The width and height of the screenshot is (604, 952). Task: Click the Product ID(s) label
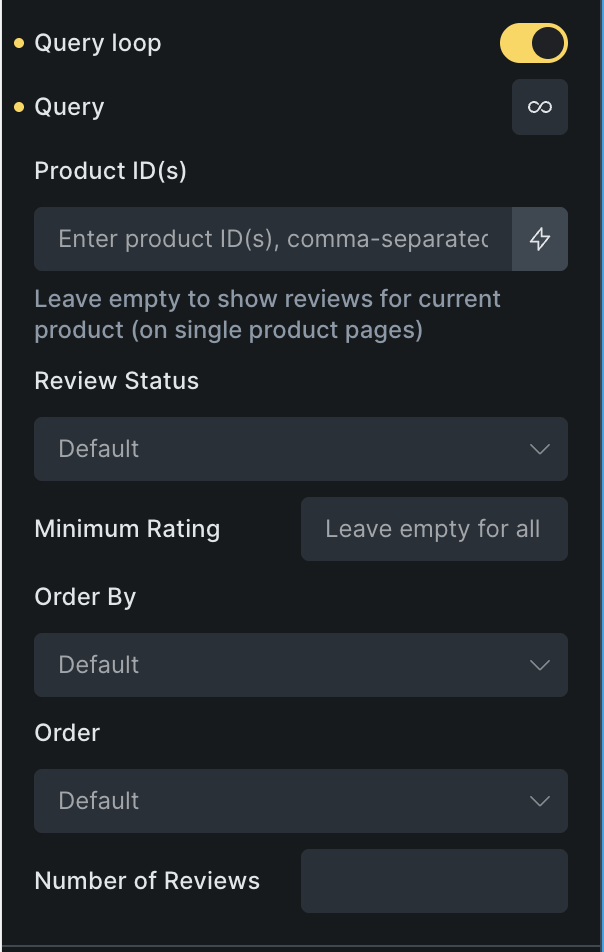click(x=110, y=171)
